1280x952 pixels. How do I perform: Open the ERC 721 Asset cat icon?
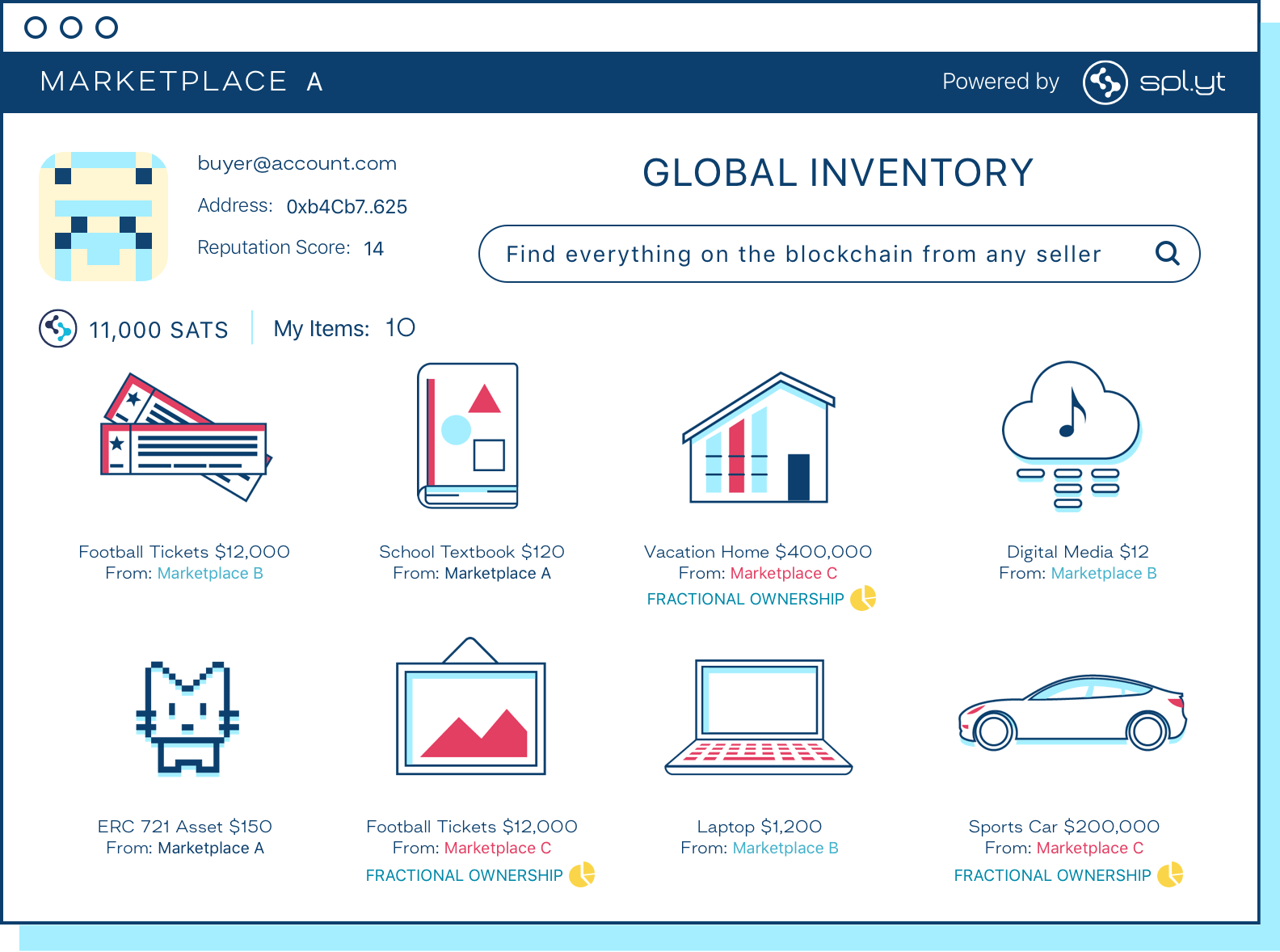(187, 718)
